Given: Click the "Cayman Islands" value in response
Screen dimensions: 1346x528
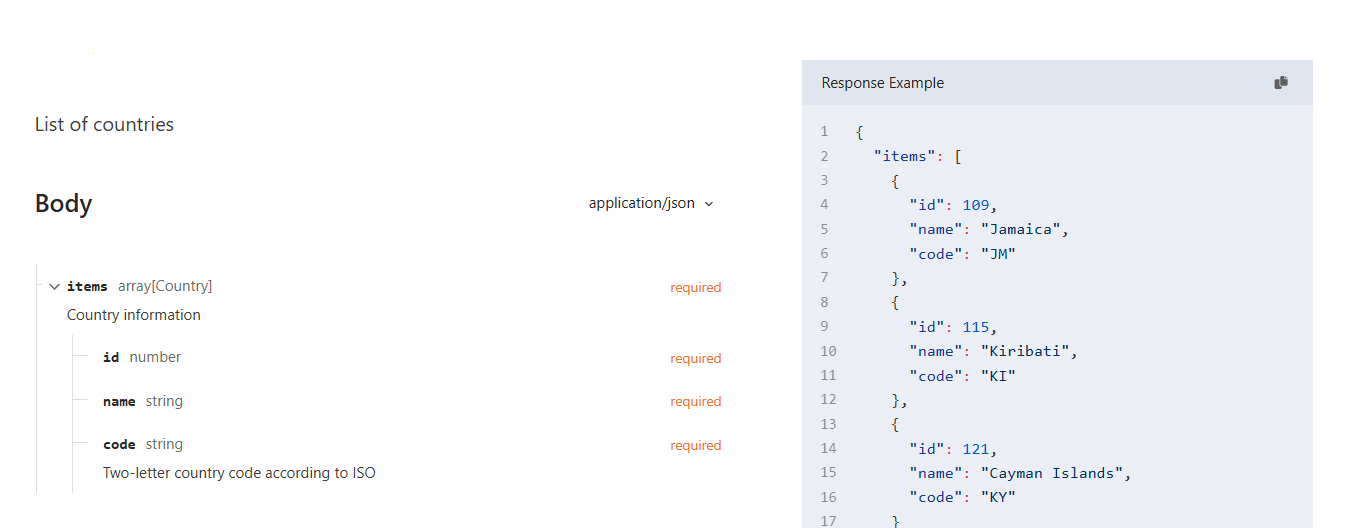Looking at the screenshot, I should point(1054,474).
